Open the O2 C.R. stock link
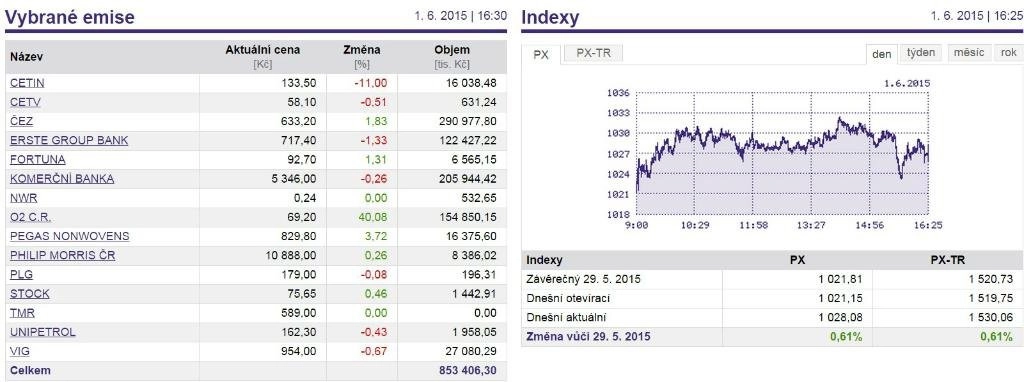Image resolution: width=1024 pixels, height=382 pixels. [x=31, y=217]
